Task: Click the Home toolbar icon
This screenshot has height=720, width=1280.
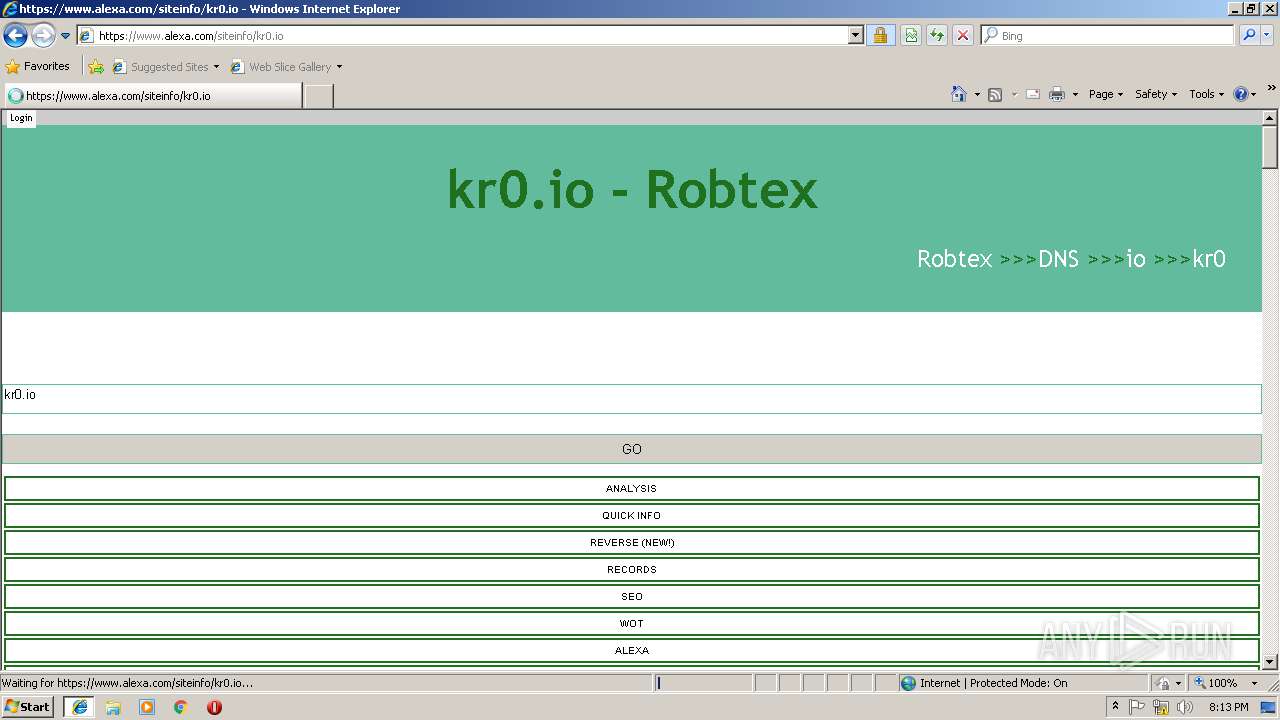Action: (x=959, y=94)
